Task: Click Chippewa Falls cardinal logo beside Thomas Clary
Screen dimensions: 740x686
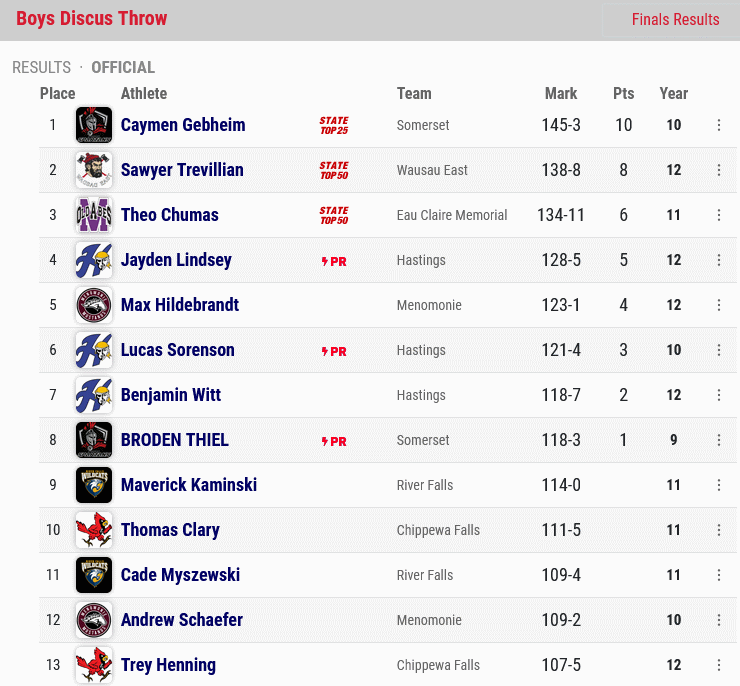Action: tap(94, 530)
